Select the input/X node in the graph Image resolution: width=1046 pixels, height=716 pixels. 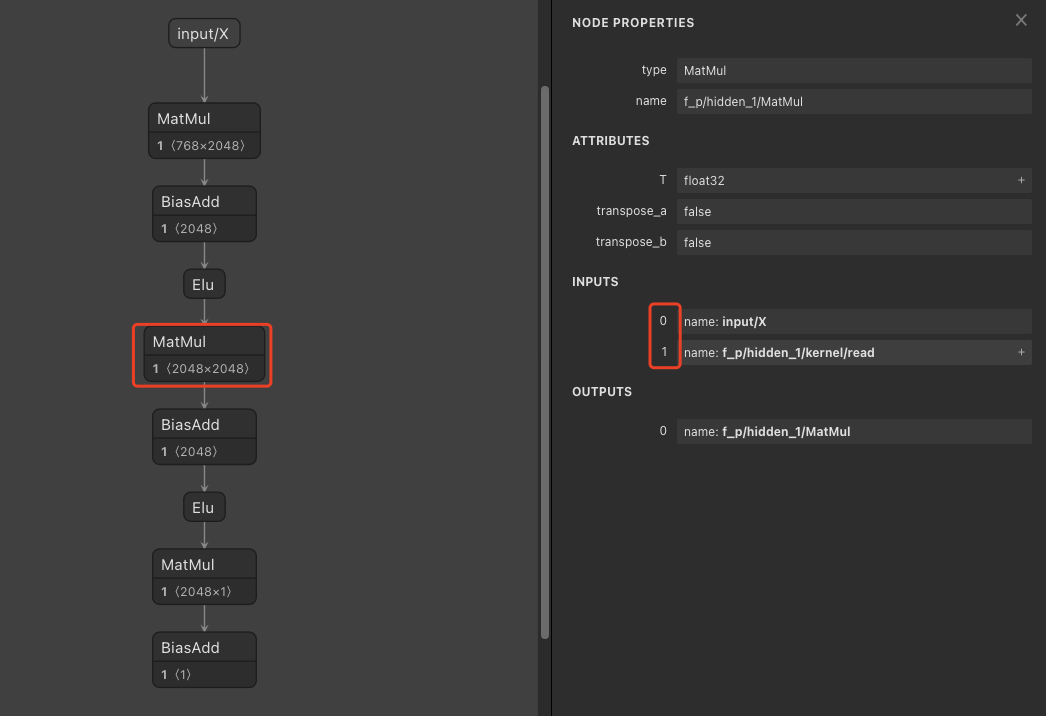[204, 33]
